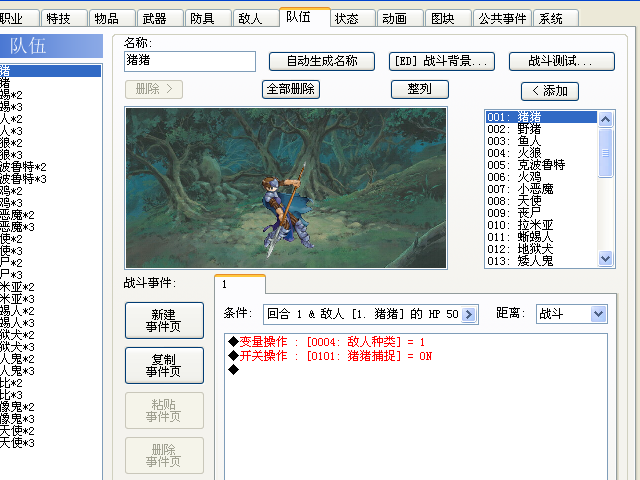Switch to the 防具 tab
Viewport: 640px width, 480px height.
(208, 18)
